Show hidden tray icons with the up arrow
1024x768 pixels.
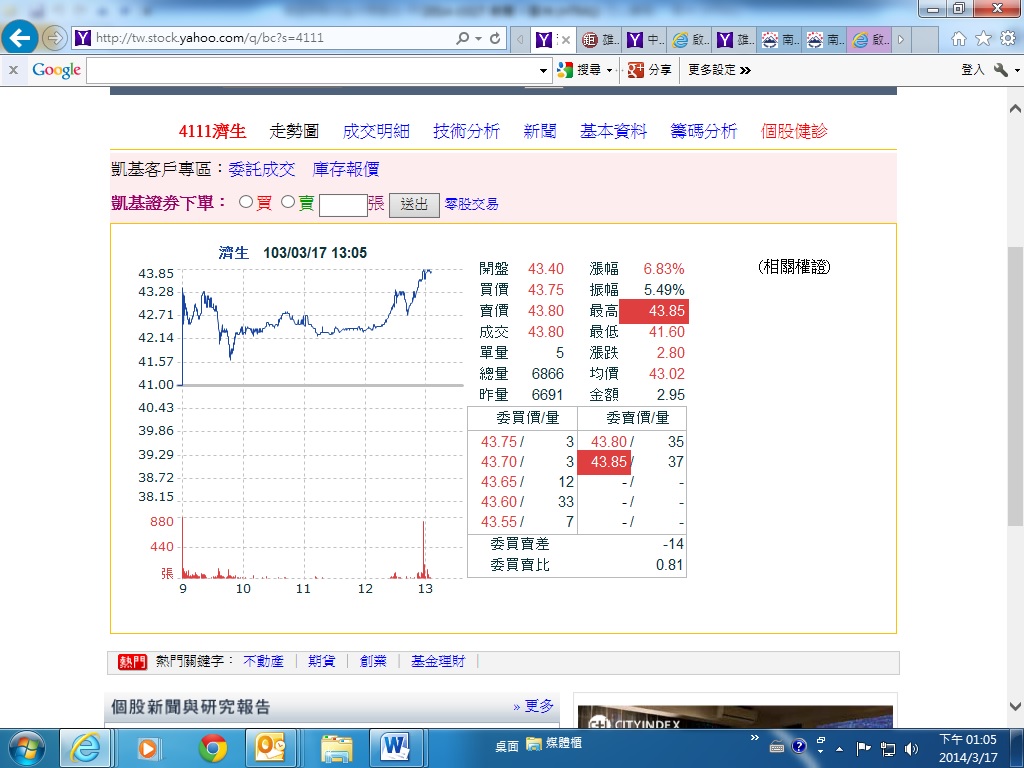point(840,748)
